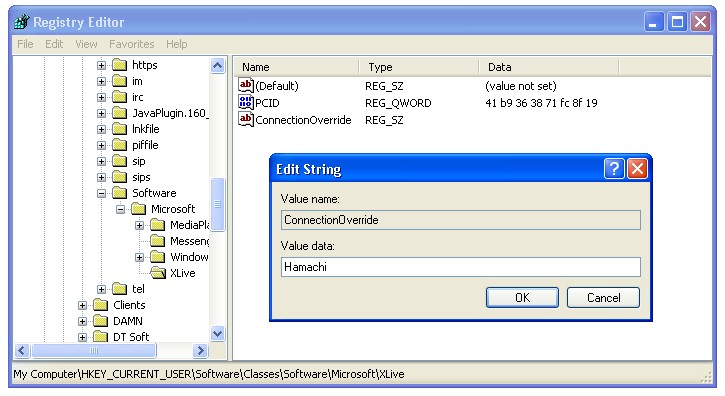Expand the lnkfile tree node
725x396 pixels.
point(101,129)
